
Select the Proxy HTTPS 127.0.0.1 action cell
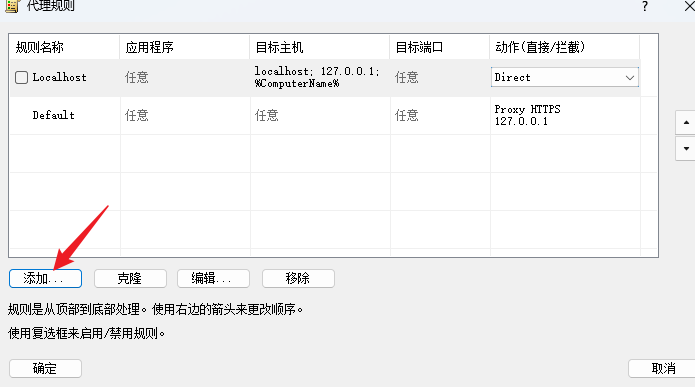pos(565,115)
